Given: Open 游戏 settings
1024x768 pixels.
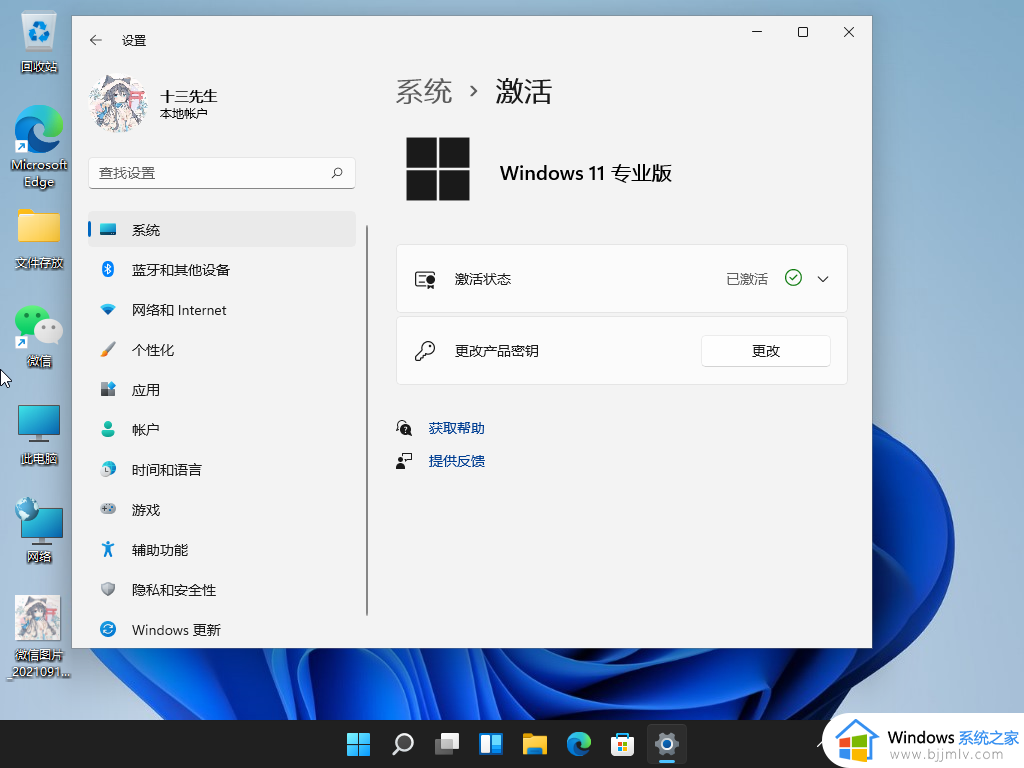Looking at the screenshot, I should pyautogui.click(x=221, y=509).
